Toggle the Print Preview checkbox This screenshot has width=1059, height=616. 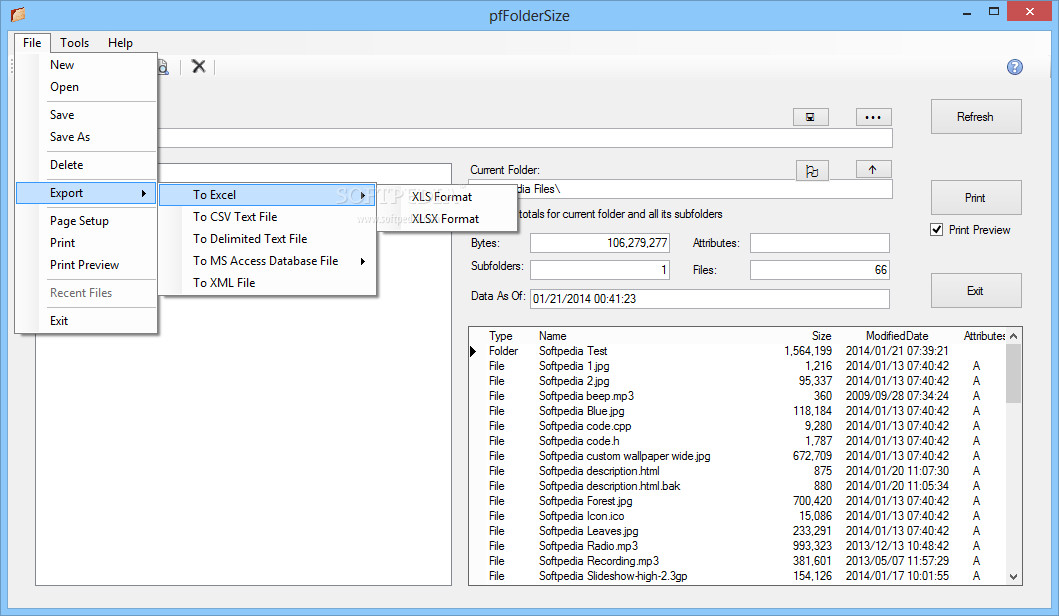coord(937,230)
